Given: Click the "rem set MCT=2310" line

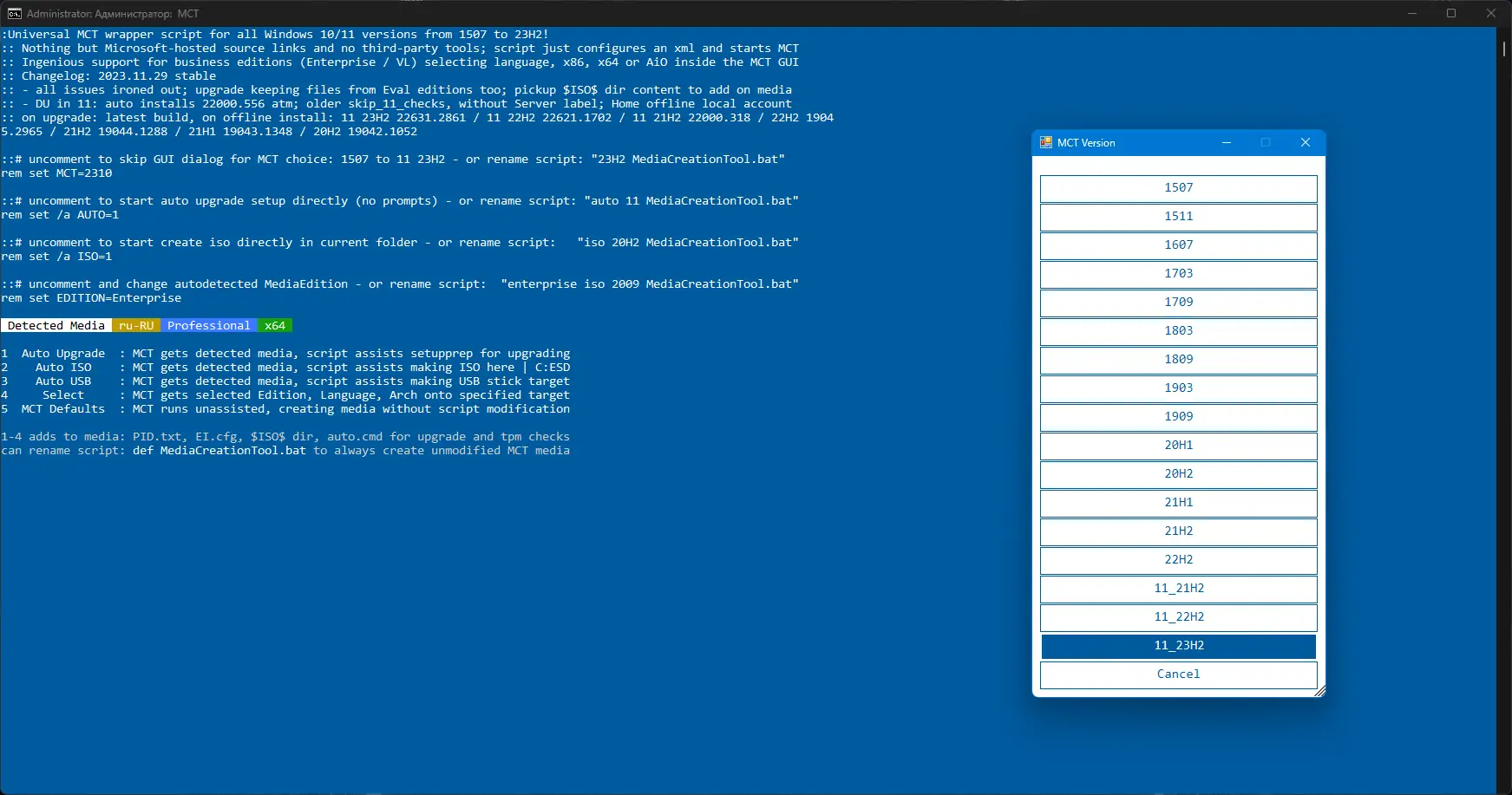Looking at the screenshot, I should point(56,173).
